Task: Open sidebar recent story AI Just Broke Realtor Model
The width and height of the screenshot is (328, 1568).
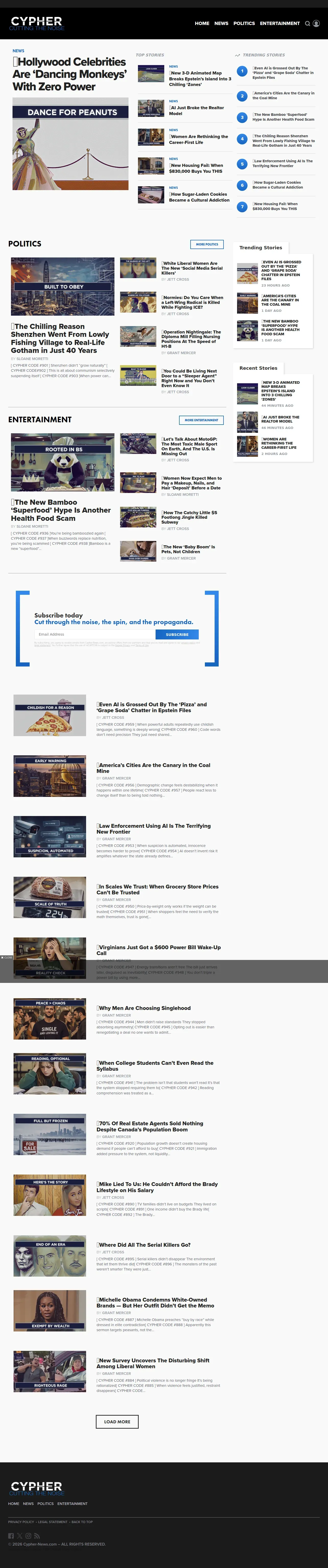Action: 280,419
